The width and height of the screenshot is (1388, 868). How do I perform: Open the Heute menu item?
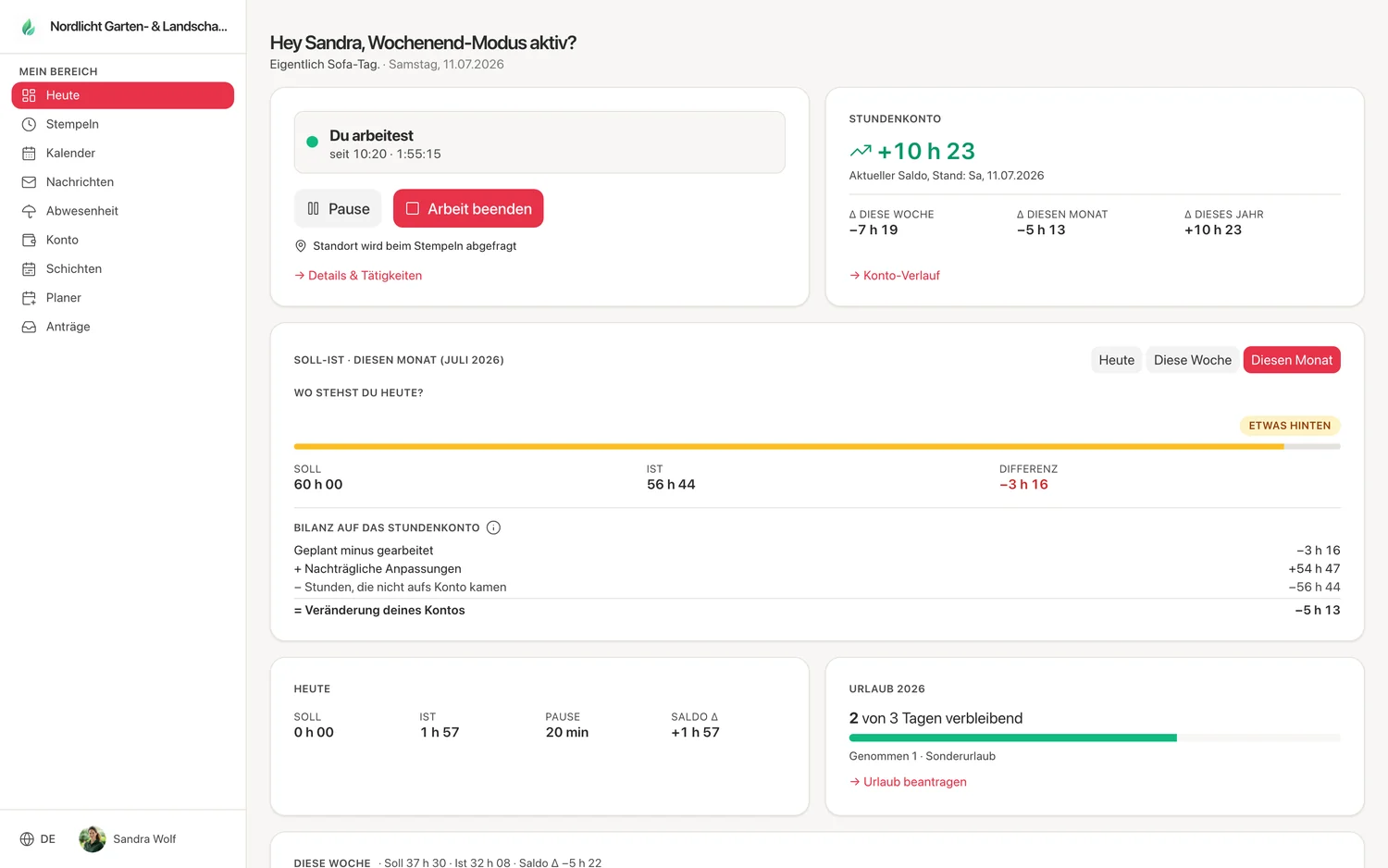[x=122, y=95]
